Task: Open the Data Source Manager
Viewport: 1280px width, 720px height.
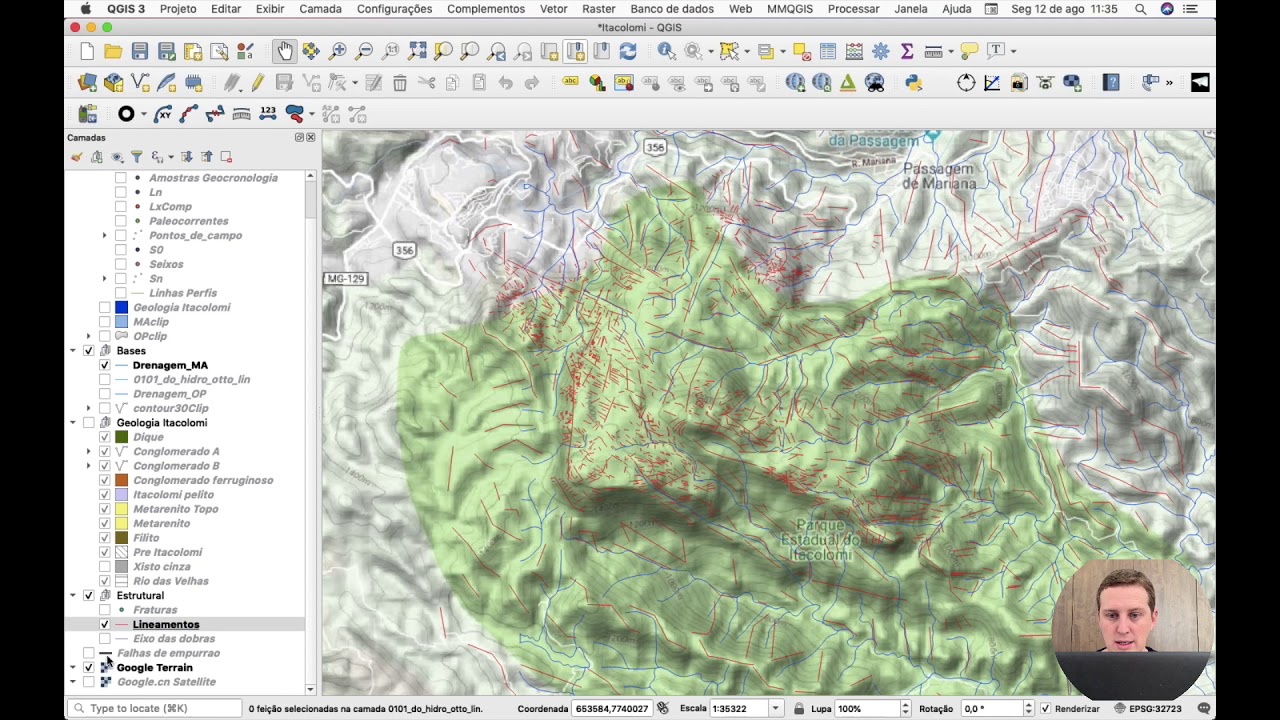Action: [x=87, y=83]
